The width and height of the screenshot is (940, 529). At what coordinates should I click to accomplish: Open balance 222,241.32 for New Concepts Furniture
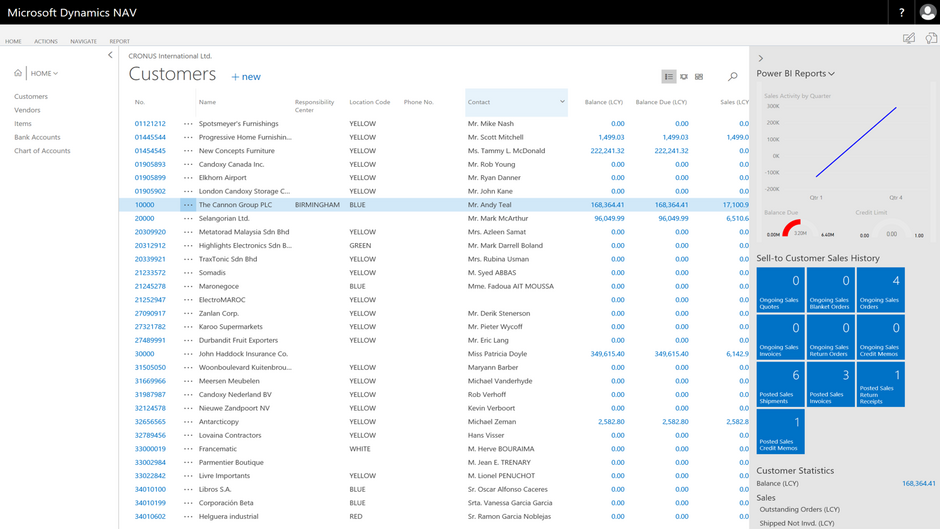[x=607, y=151]
